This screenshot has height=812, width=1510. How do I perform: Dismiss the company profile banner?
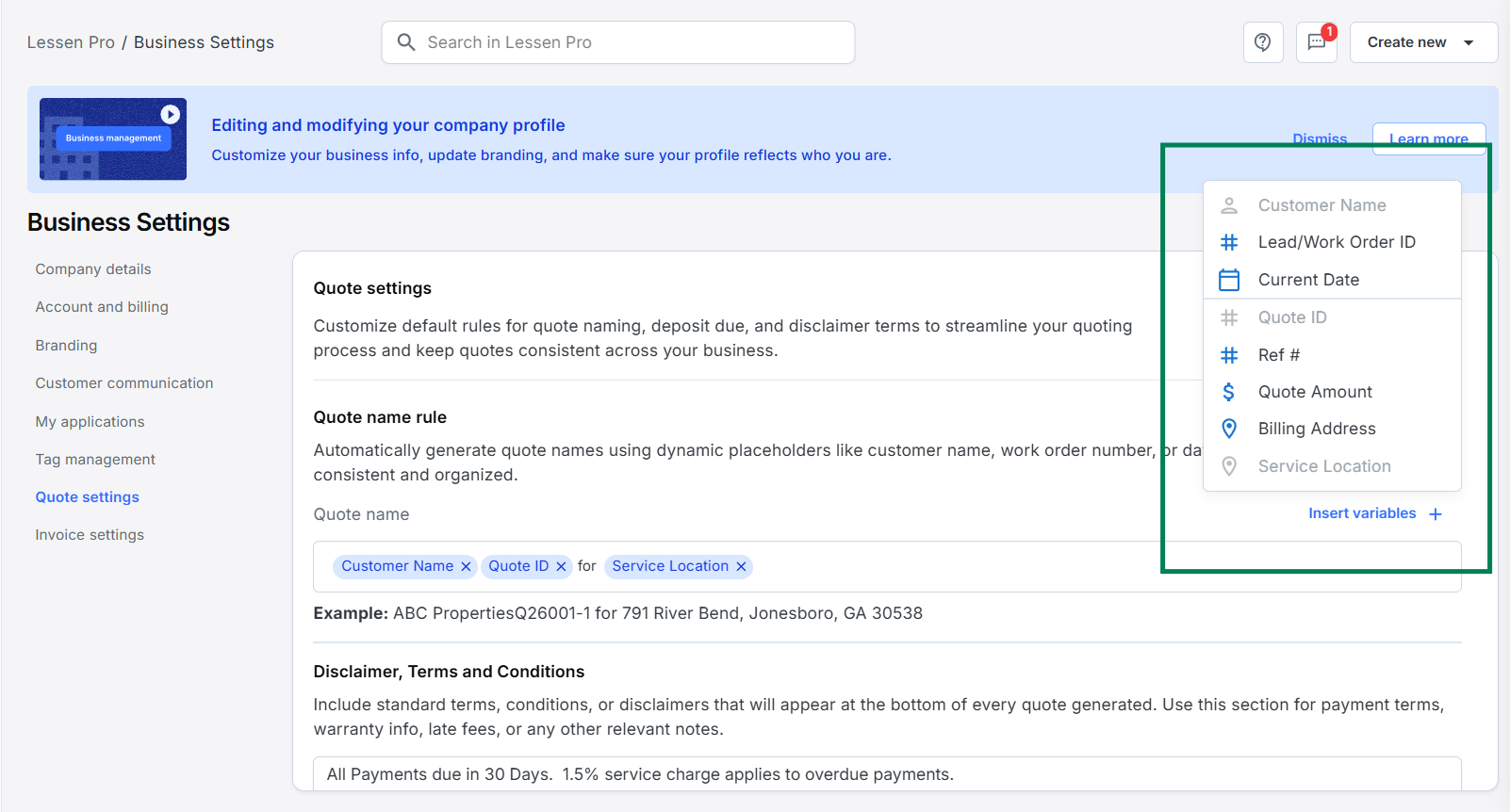1319,138
